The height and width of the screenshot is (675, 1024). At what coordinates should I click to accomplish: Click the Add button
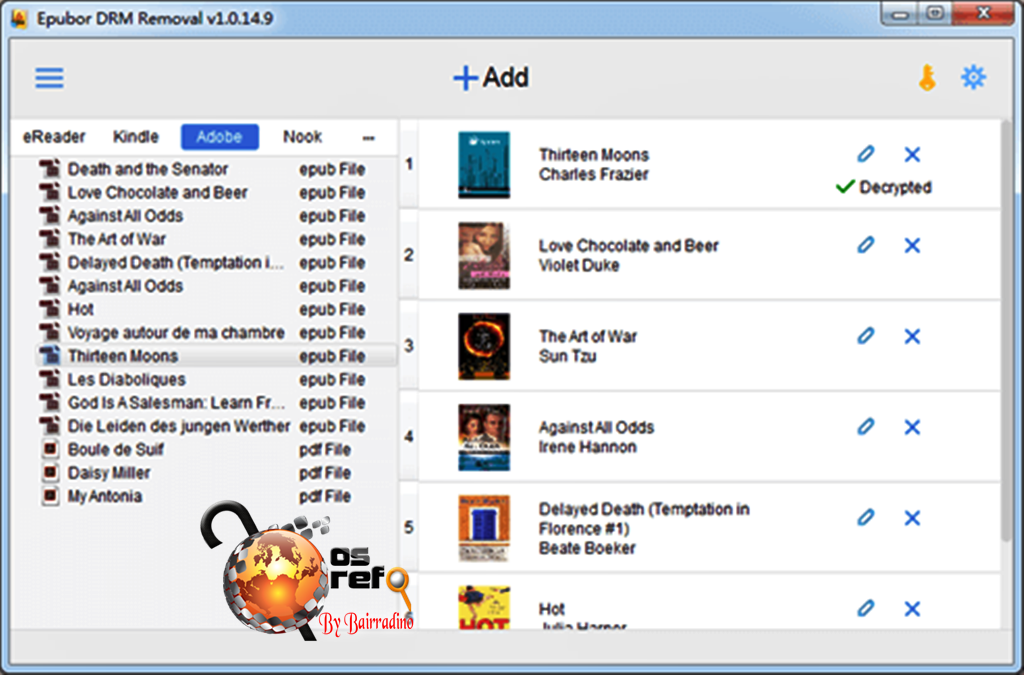click(x=491, y=78)
